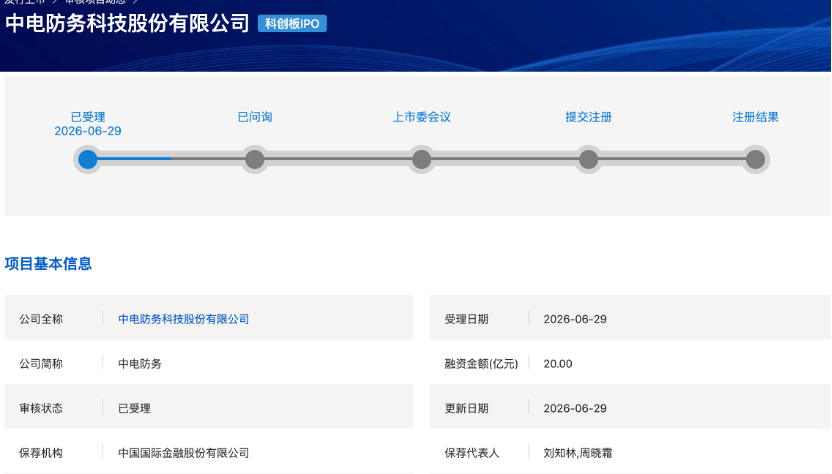This screenshot has height=474, width=832.
Task: Click the 受理日期 field label
Action: coord(466,319)
